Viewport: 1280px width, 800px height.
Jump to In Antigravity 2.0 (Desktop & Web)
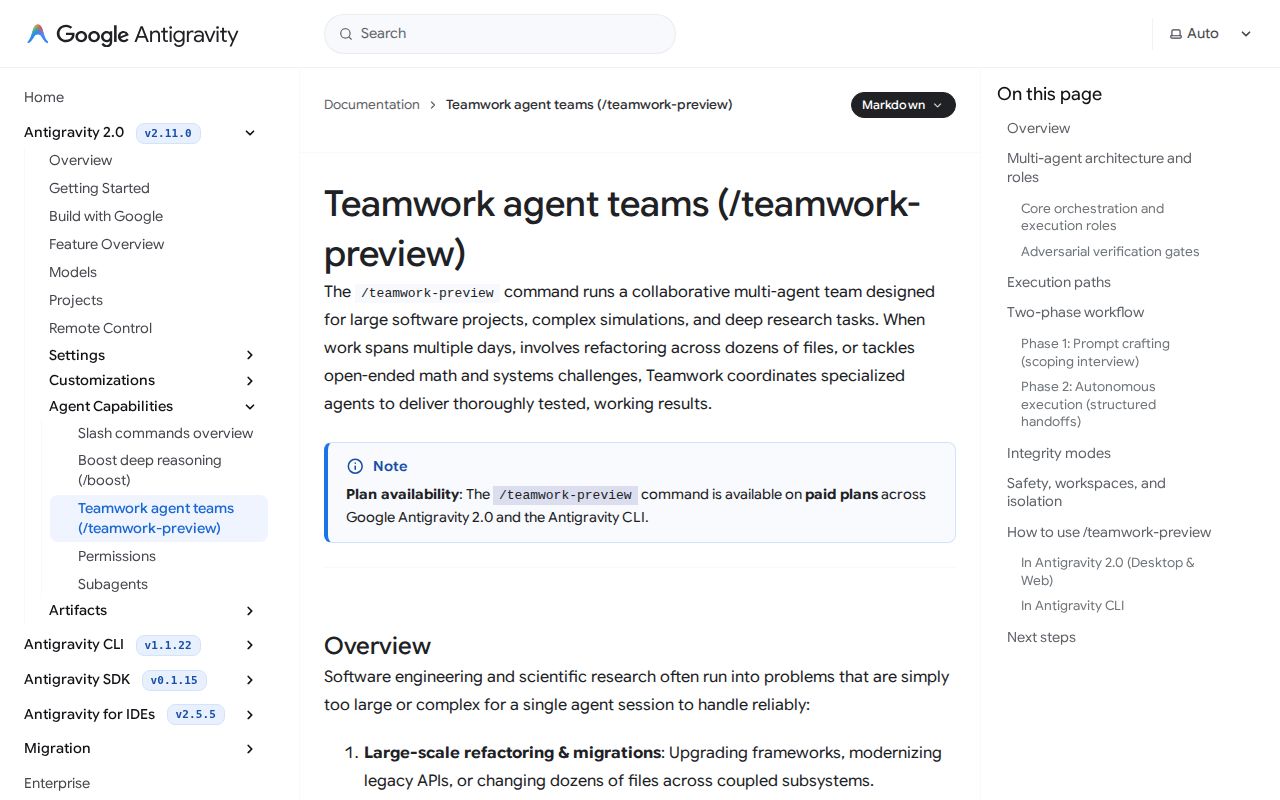pyautogui.click(x=1107, y=571)
